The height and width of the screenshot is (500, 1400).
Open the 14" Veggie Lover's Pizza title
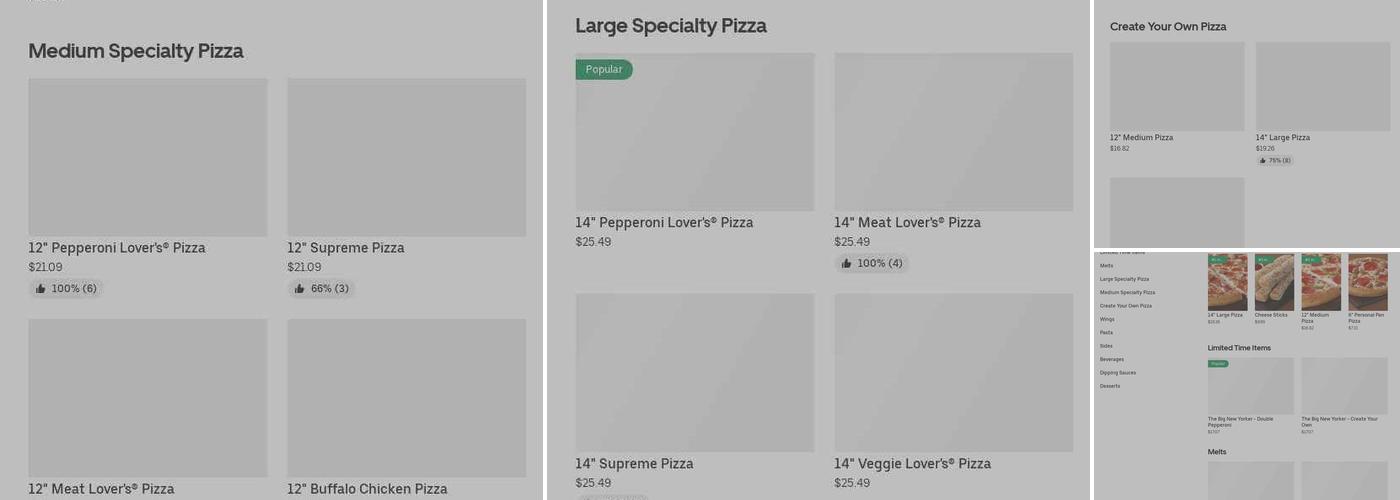(912, 464)
